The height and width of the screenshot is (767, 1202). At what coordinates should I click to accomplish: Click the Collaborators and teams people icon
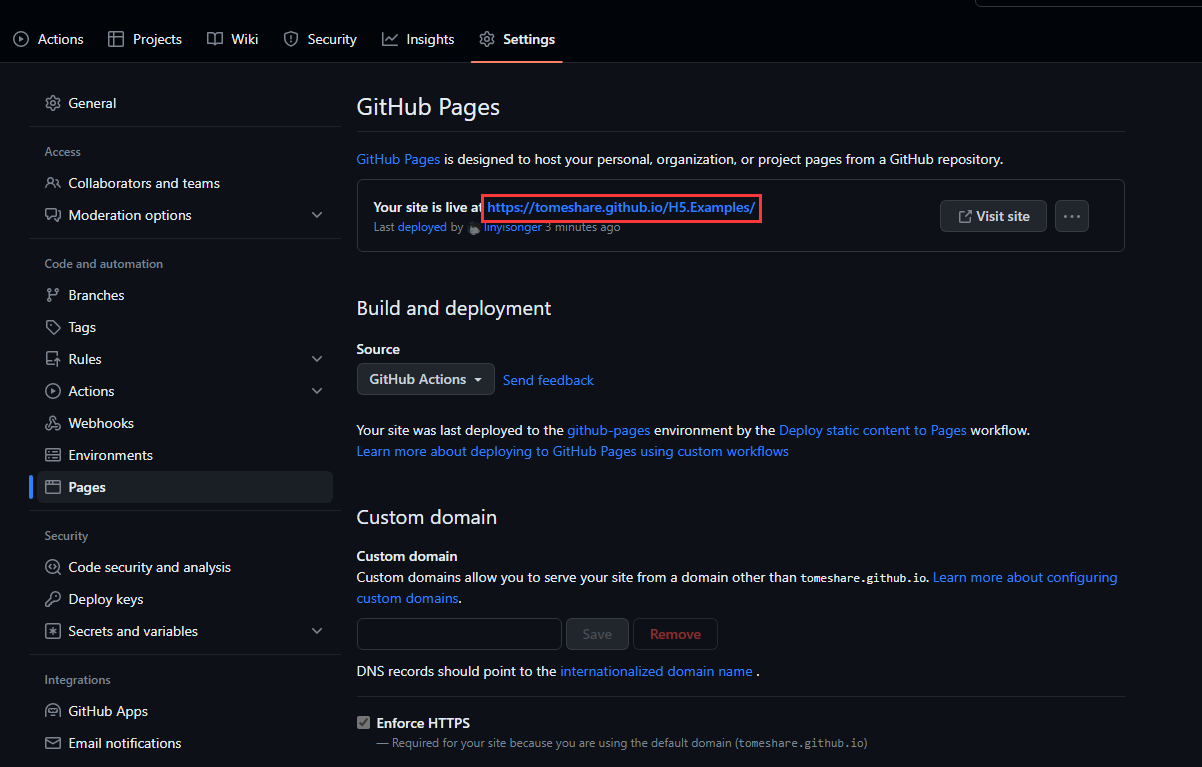click(53, 183)
